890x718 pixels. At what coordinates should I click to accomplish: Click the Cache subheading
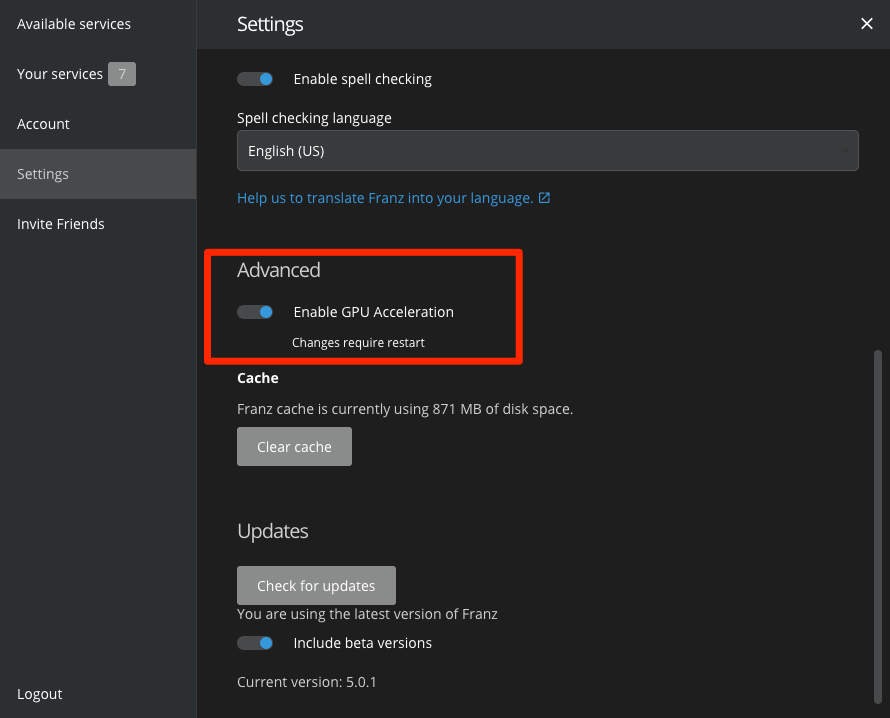click(258, 378)
